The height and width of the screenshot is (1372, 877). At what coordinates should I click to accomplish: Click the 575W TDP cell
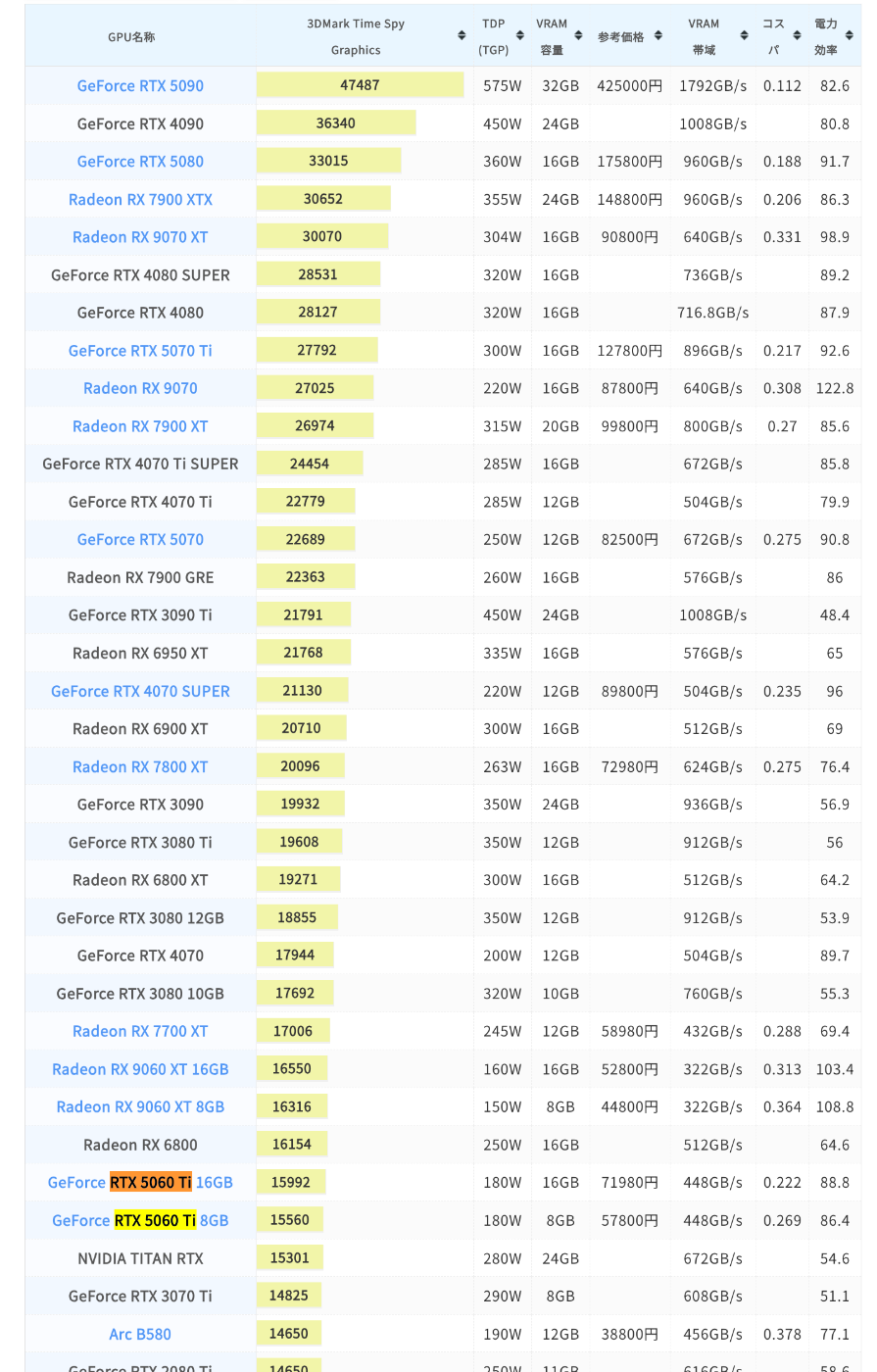click(x=503, y=85)
